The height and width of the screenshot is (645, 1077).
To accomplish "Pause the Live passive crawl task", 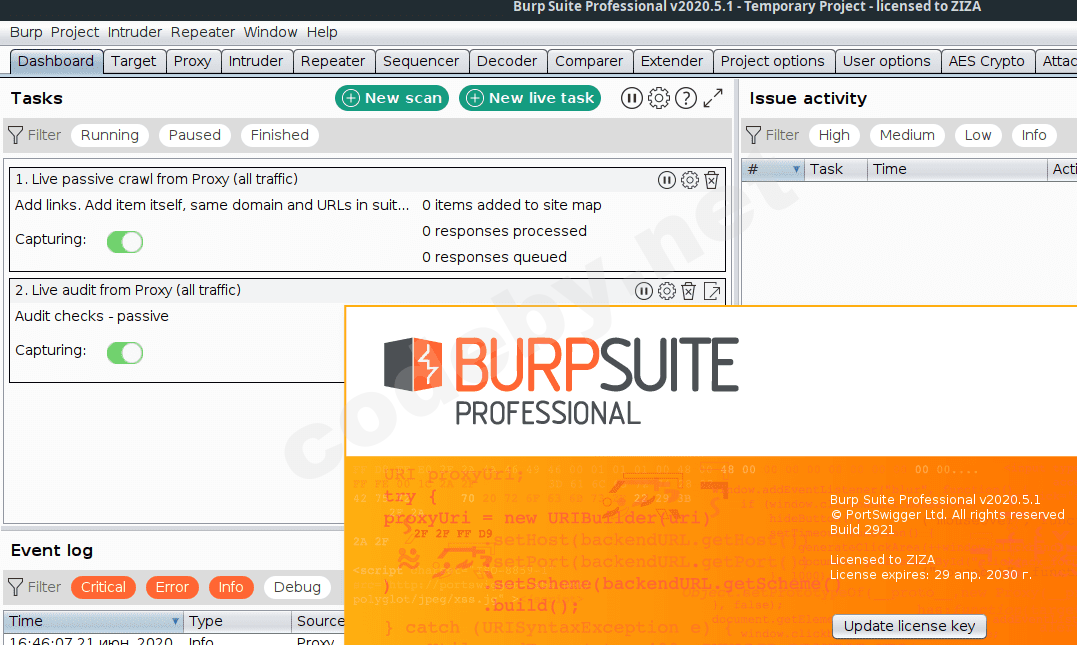I will tap(666, 180).
